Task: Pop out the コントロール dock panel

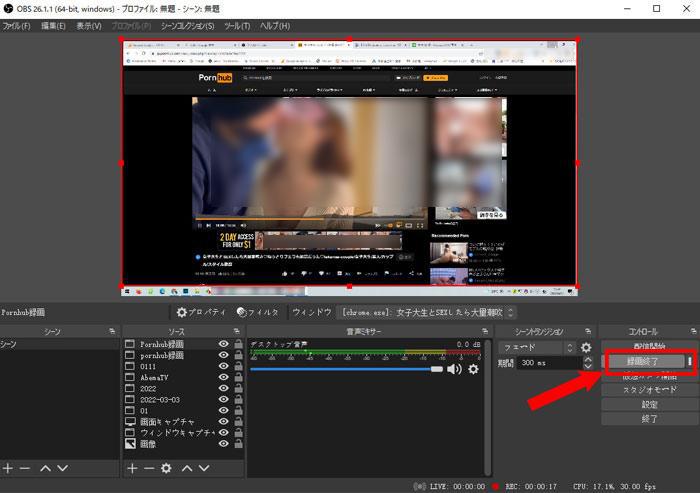Action: pos(693,331)
